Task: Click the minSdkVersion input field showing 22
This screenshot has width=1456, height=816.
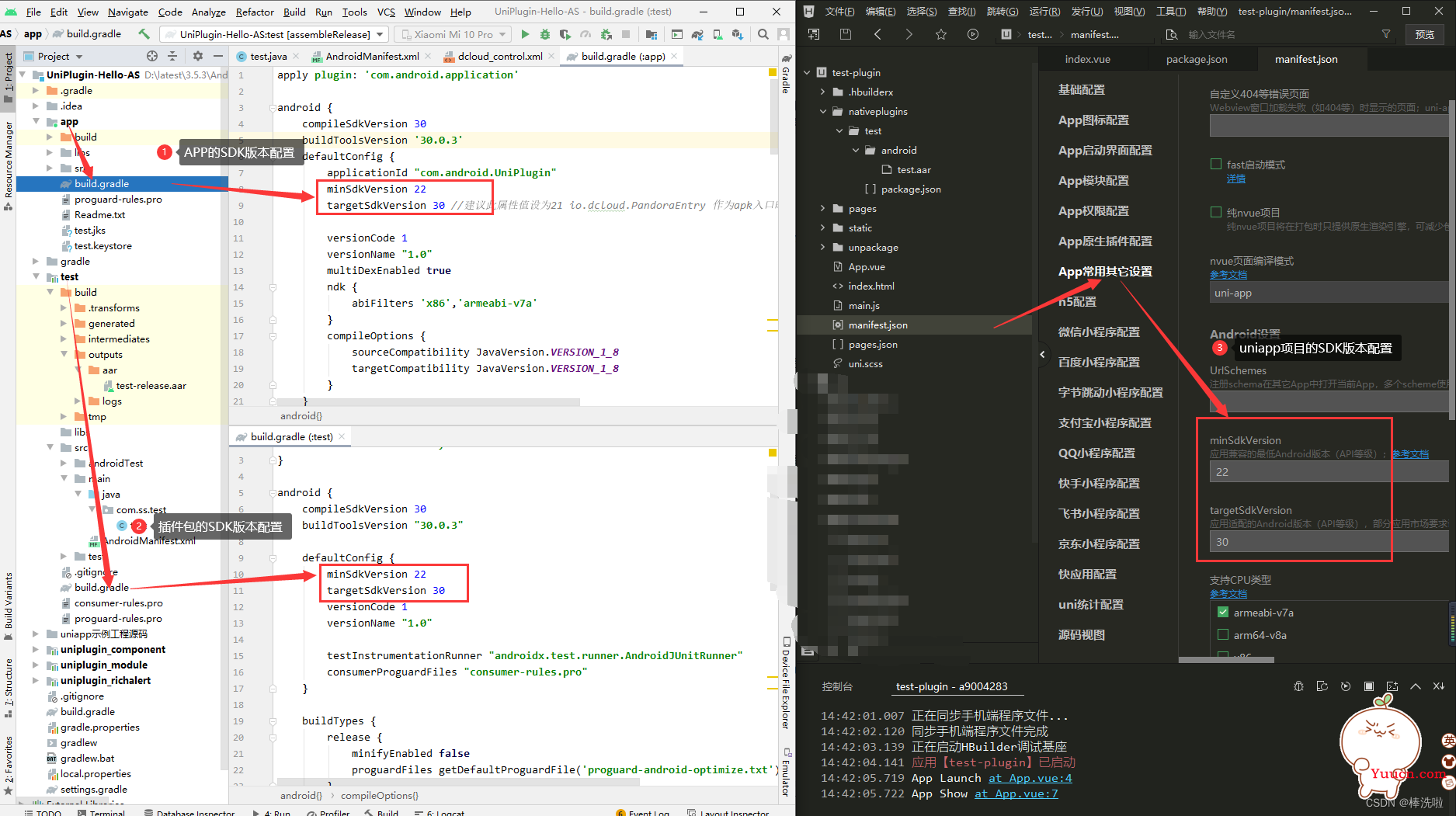Action: pos(1329,471)
